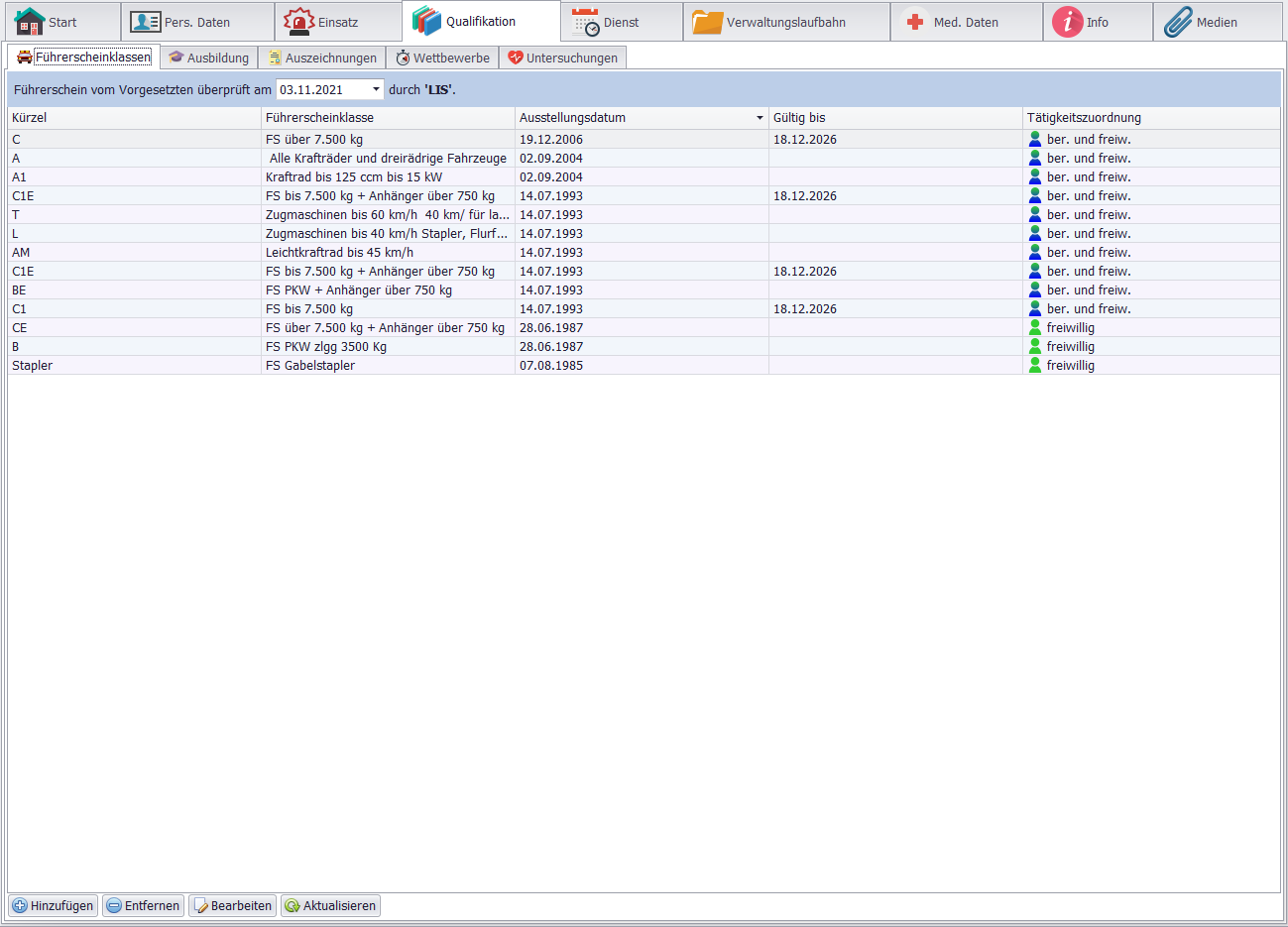Viewport: 1288px width, 927px height.
Task: Sort by the Gültig bis column header
Action: 892,118
